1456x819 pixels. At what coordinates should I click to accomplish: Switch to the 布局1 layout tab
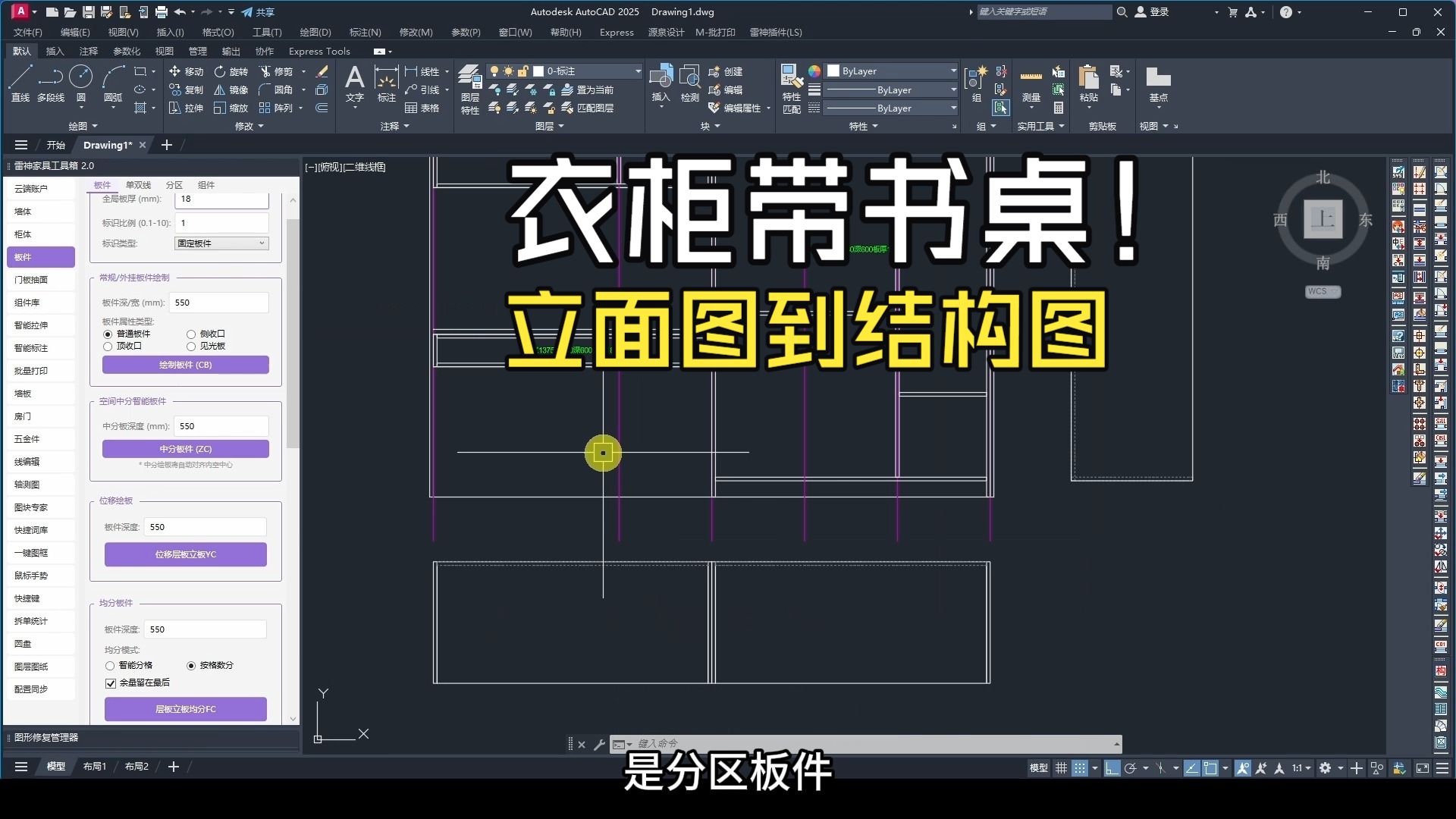[95, 767]
